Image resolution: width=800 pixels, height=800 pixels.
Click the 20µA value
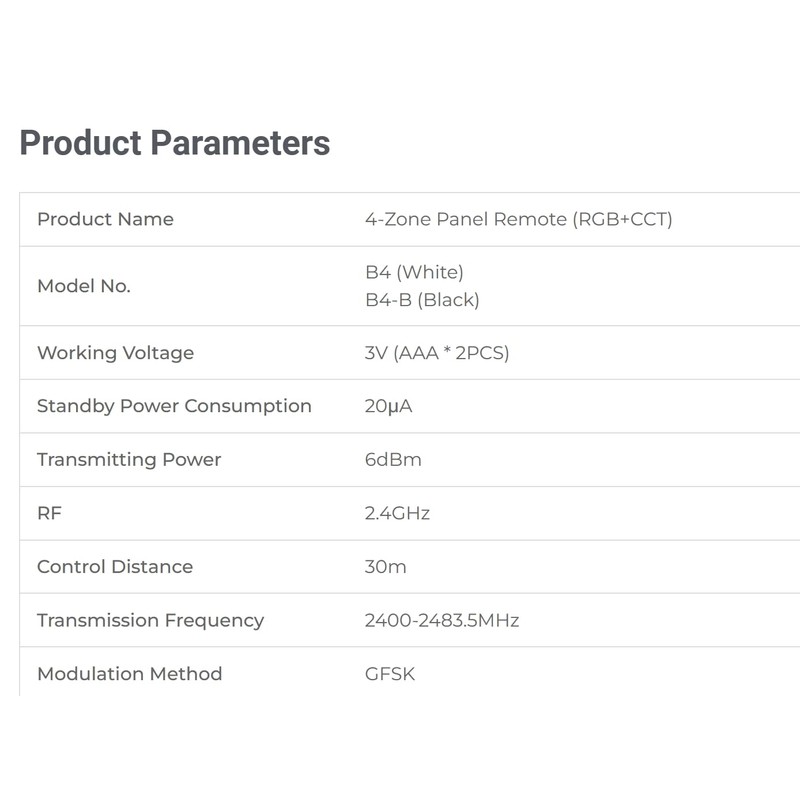coord(389,406)
